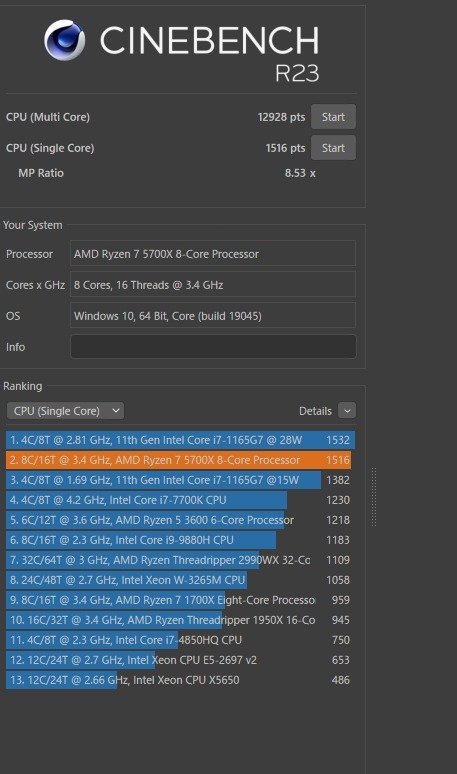The image size is (457, 774).
Task: Select the Intel Core i7-7700K ranking row
Action: [180, 500]
